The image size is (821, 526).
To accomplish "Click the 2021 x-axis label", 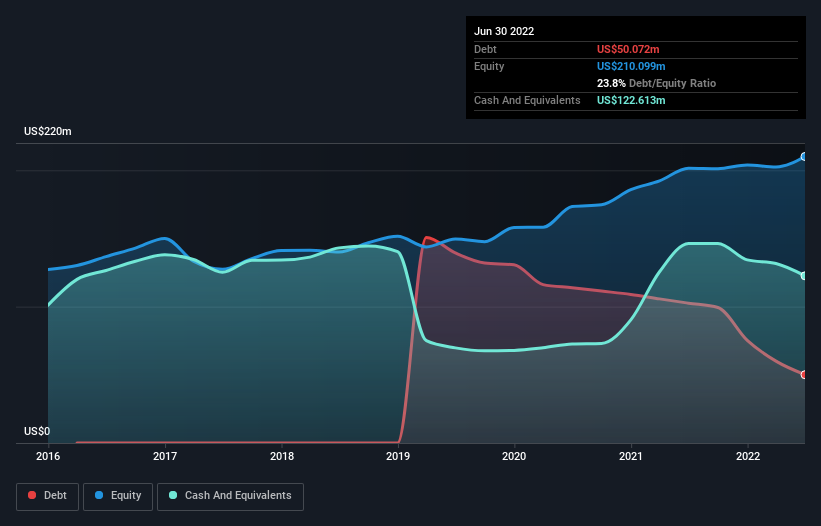I will (x=631, y=456).
